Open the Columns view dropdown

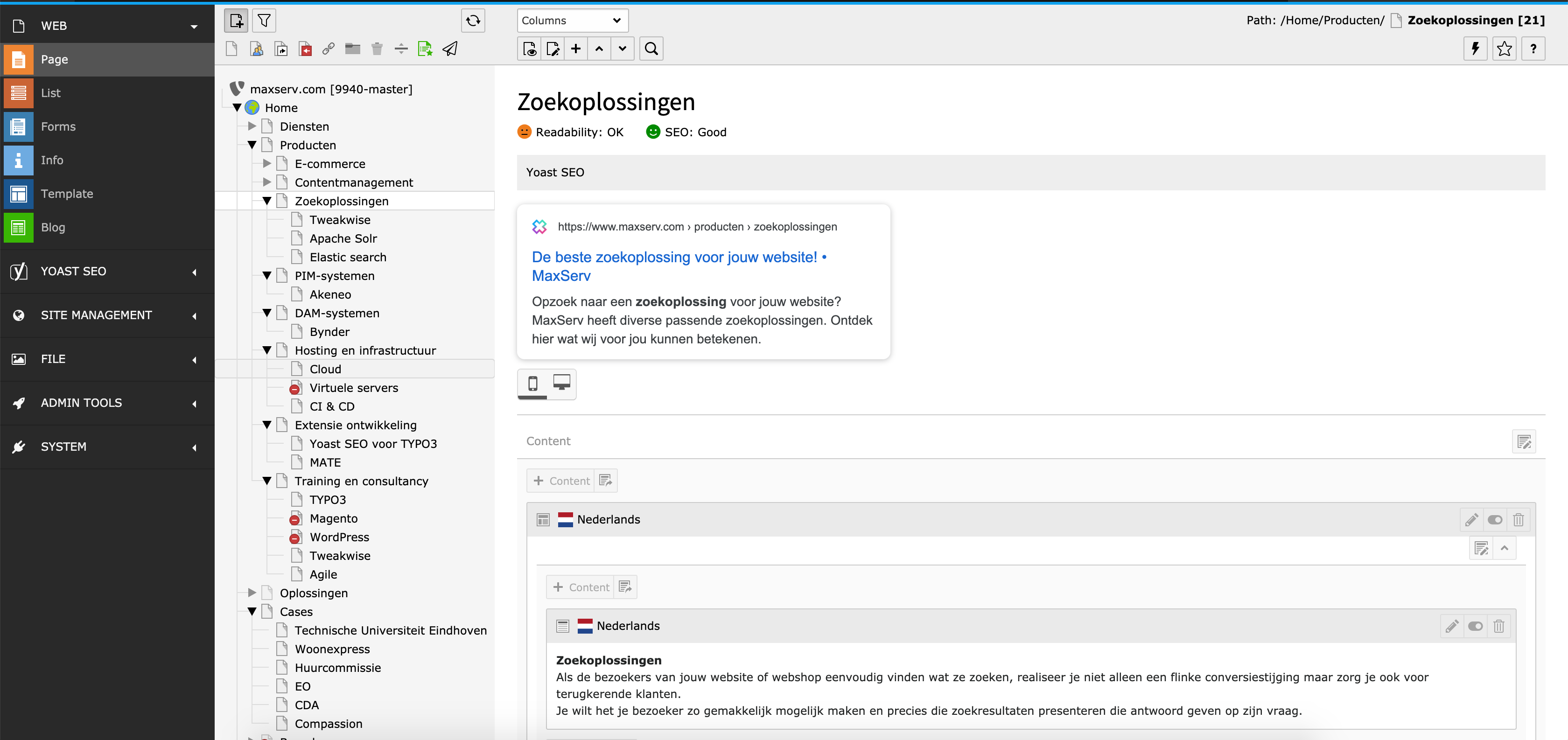pos(572,21)
